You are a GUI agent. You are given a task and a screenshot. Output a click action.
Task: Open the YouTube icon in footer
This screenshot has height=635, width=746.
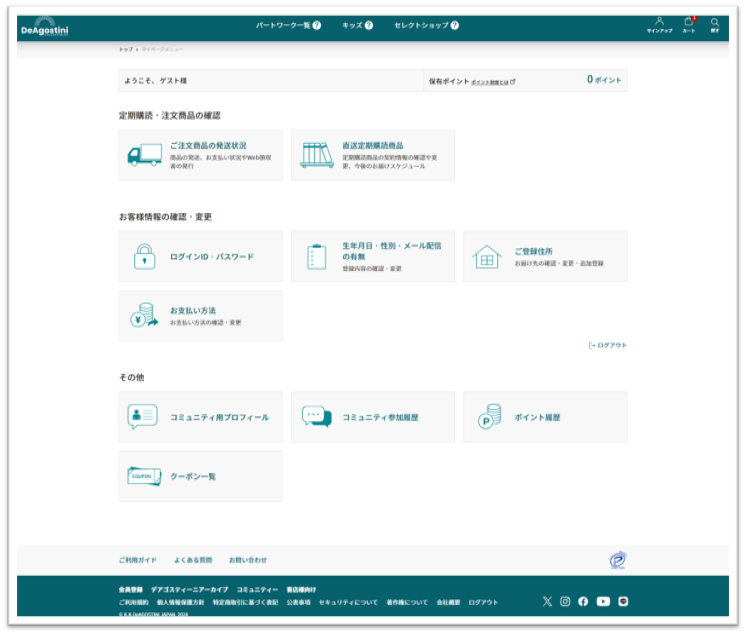[x=603, y=601]
